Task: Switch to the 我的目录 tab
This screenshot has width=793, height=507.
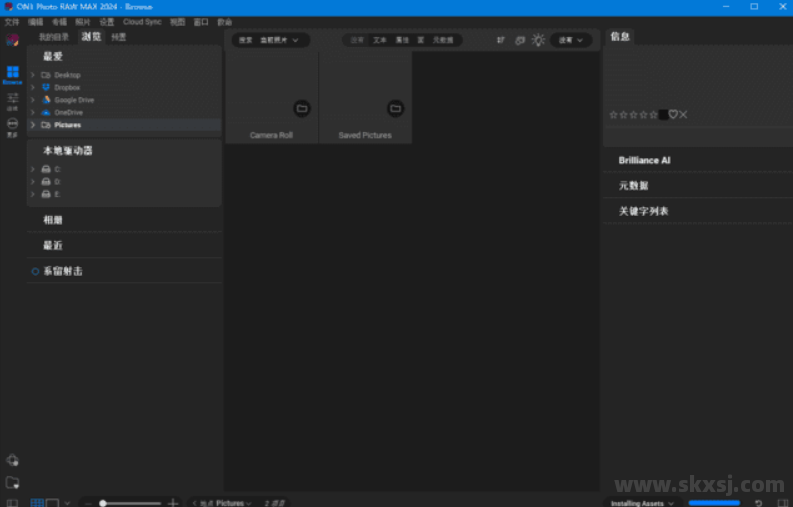Action: pyautogui.click(x=54, y=37)
